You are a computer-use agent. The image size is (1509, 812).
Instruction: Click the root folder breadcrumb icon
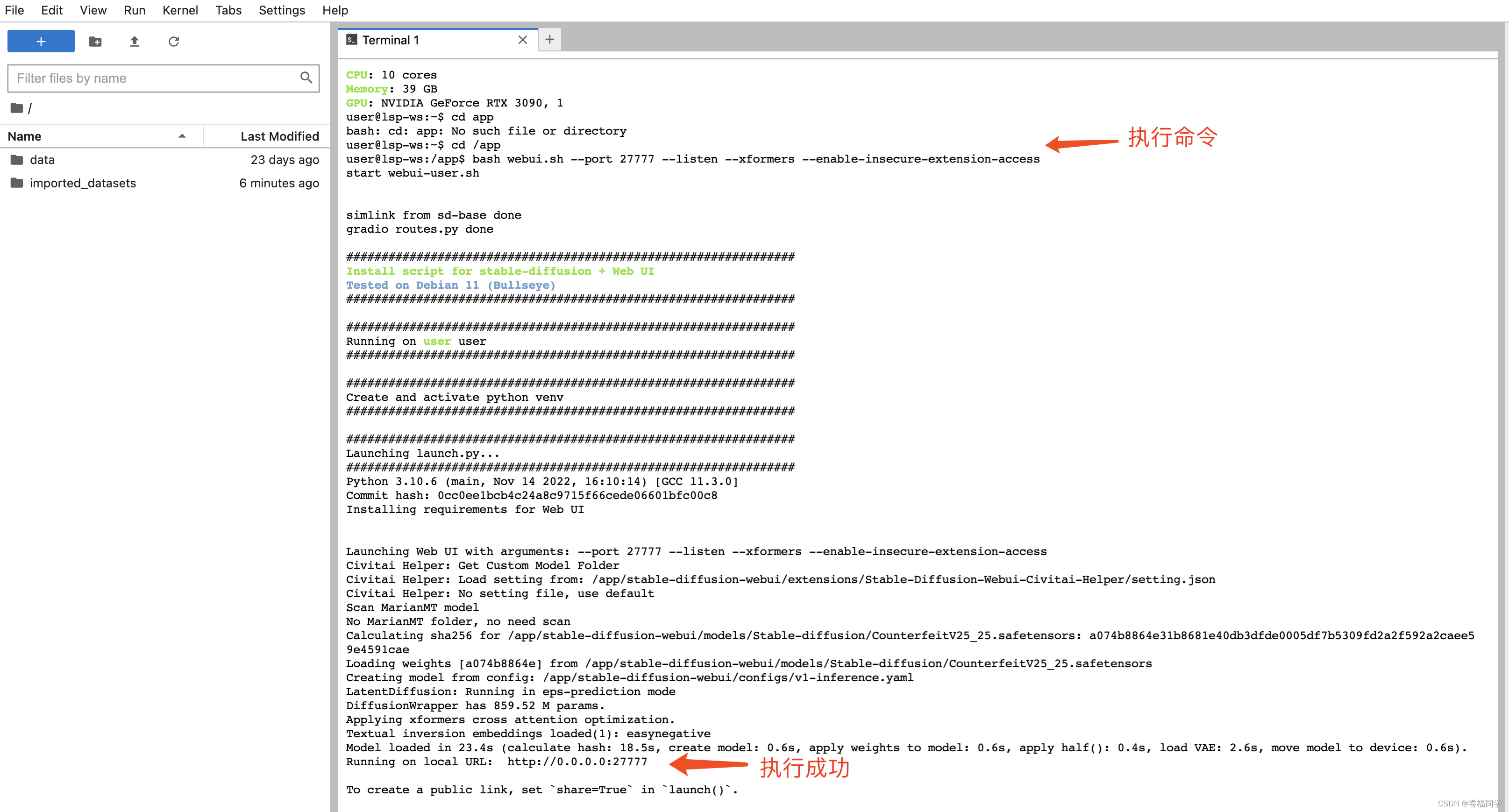click(17, 108)
